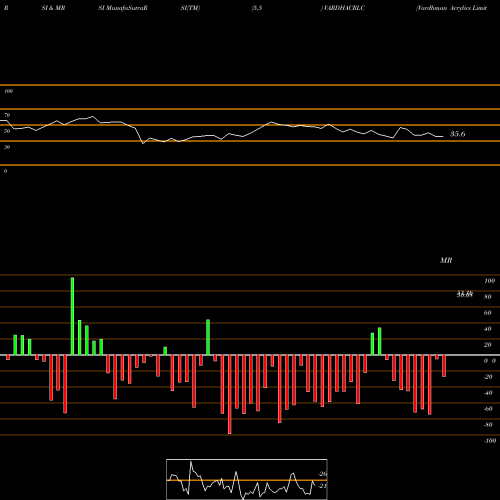Click the '100' label on the right MR axis
This screenshot has width=500, height=500.
pyautogui.click(x=489, y=281)
